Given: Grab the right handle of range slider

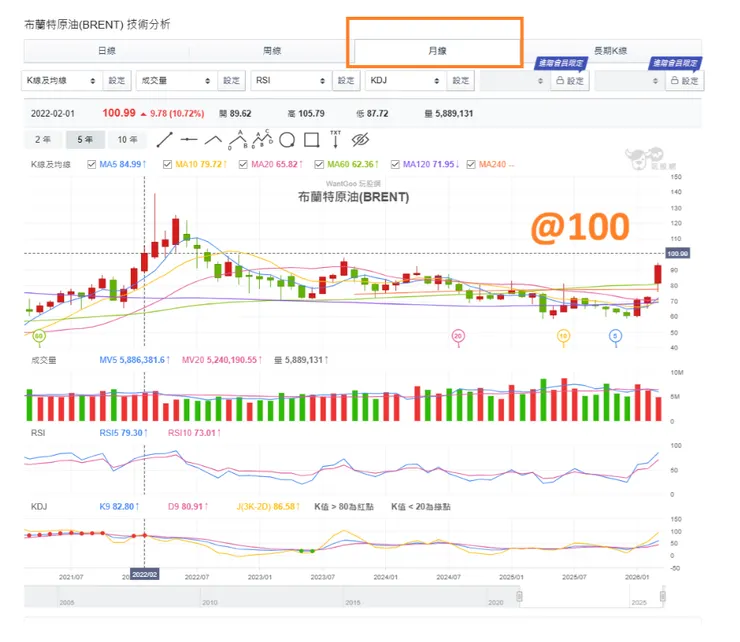Looking at the screenshot, I should pyautogui.click(x=663, y=596).
